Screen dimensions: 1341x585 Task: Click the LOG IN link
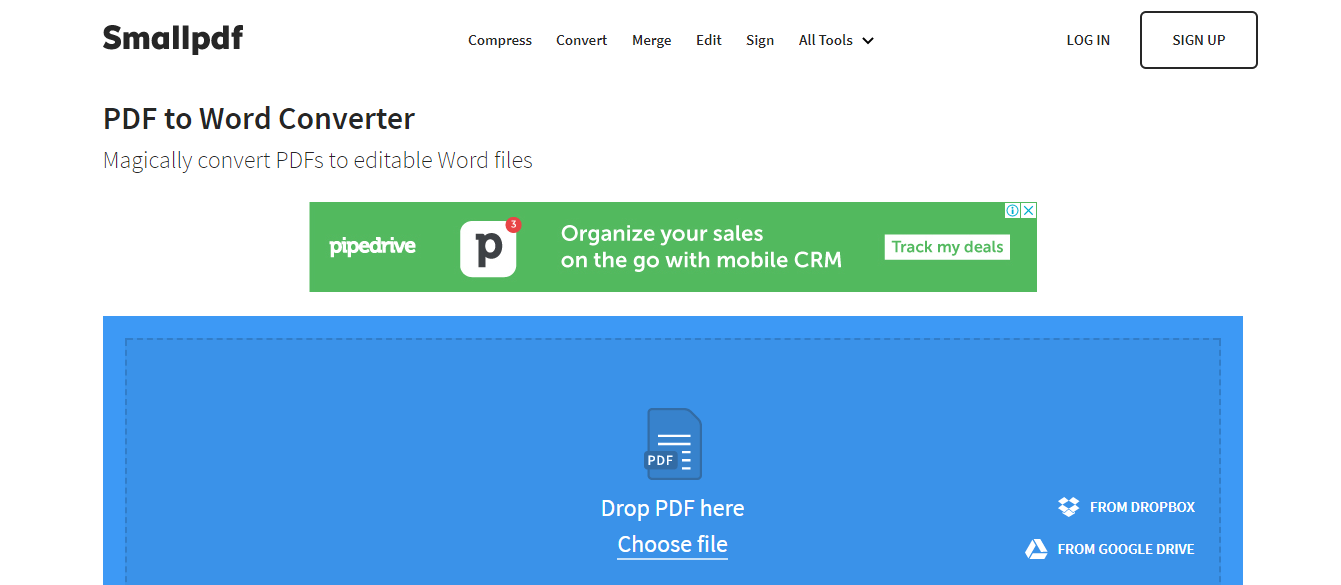(x=1088, y=40)
